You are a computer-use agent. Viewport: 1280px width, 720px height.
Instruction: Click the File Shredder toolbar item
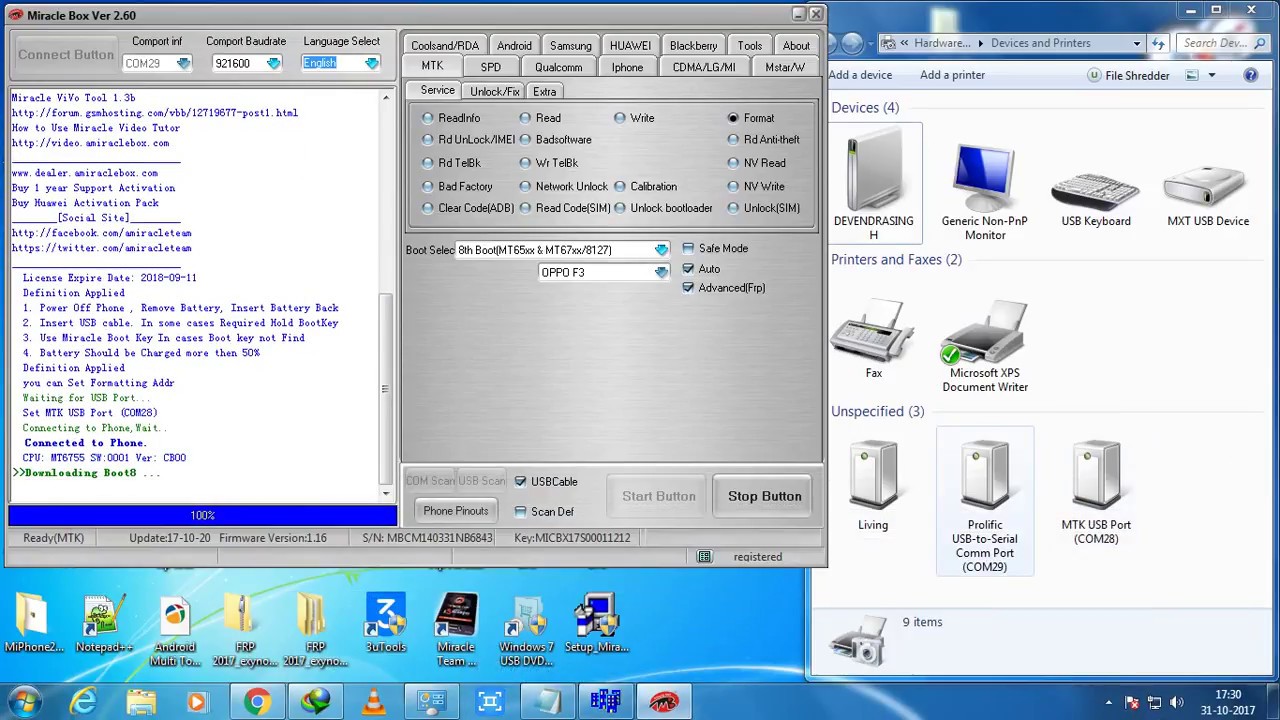point(1127,75)
